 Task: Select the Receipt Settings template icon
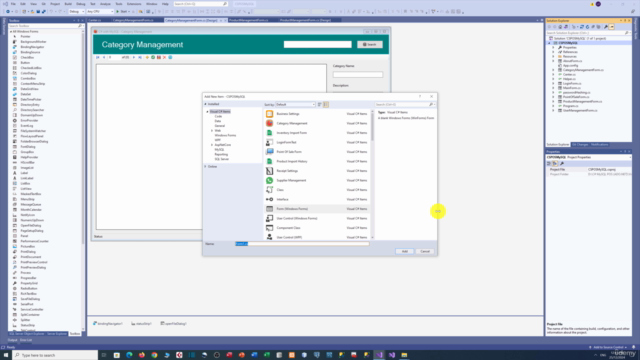(x=269, y=171)
